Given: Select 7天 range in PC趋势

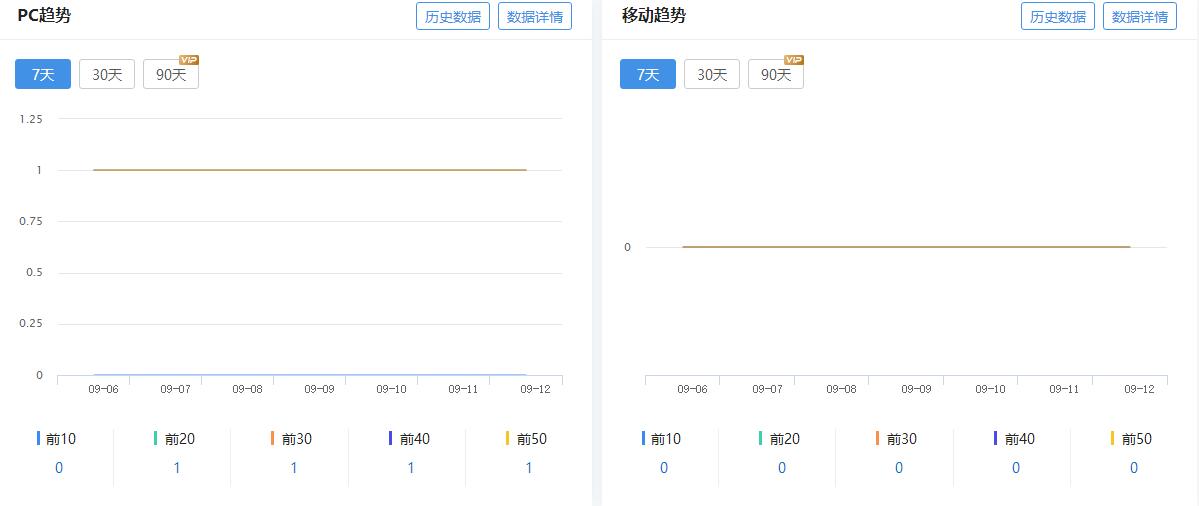Looking at the screenshot, I should tap(43, 75).
